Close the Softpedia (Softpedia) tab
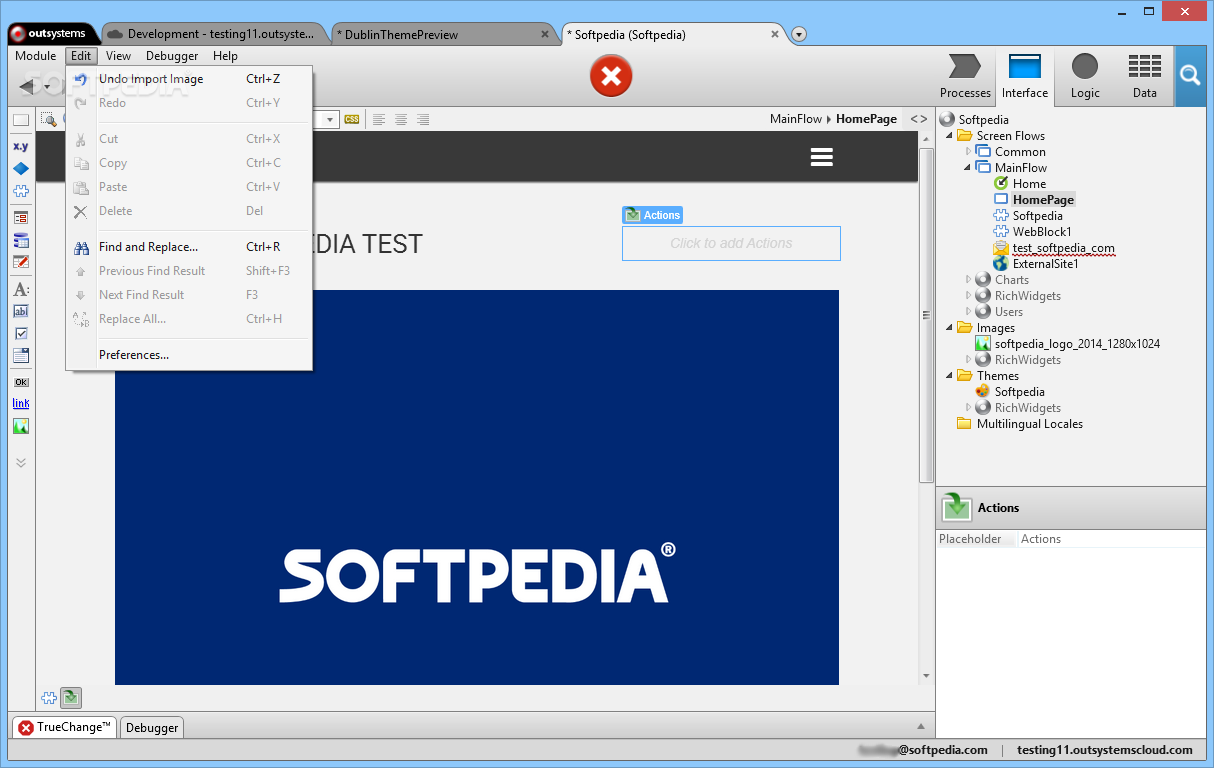Viewport: 1214px width, 768px height. point(775,34)
